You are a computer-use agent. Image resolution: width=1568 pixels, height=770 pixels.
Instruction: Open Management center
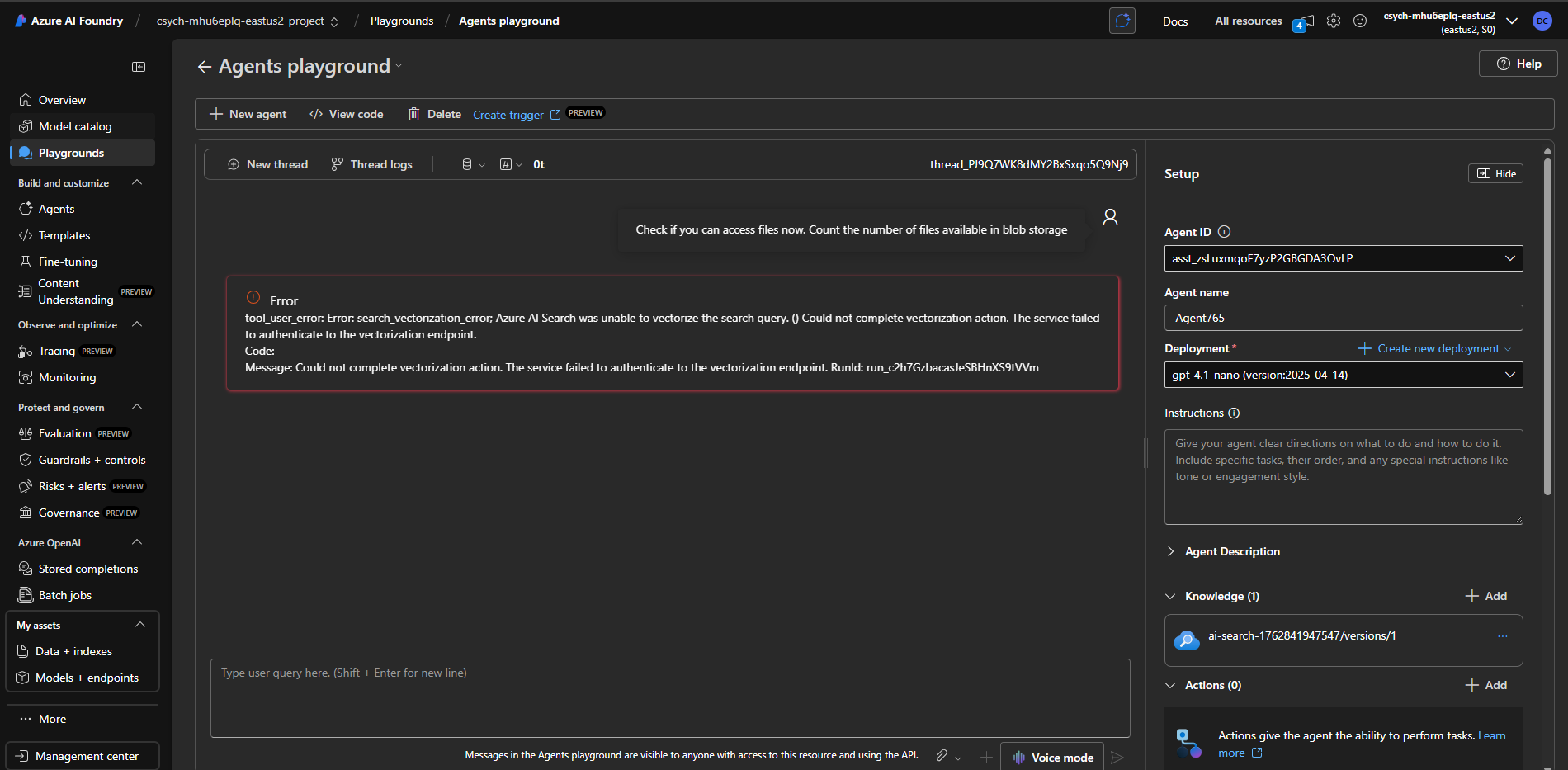(x=83, y=756)
